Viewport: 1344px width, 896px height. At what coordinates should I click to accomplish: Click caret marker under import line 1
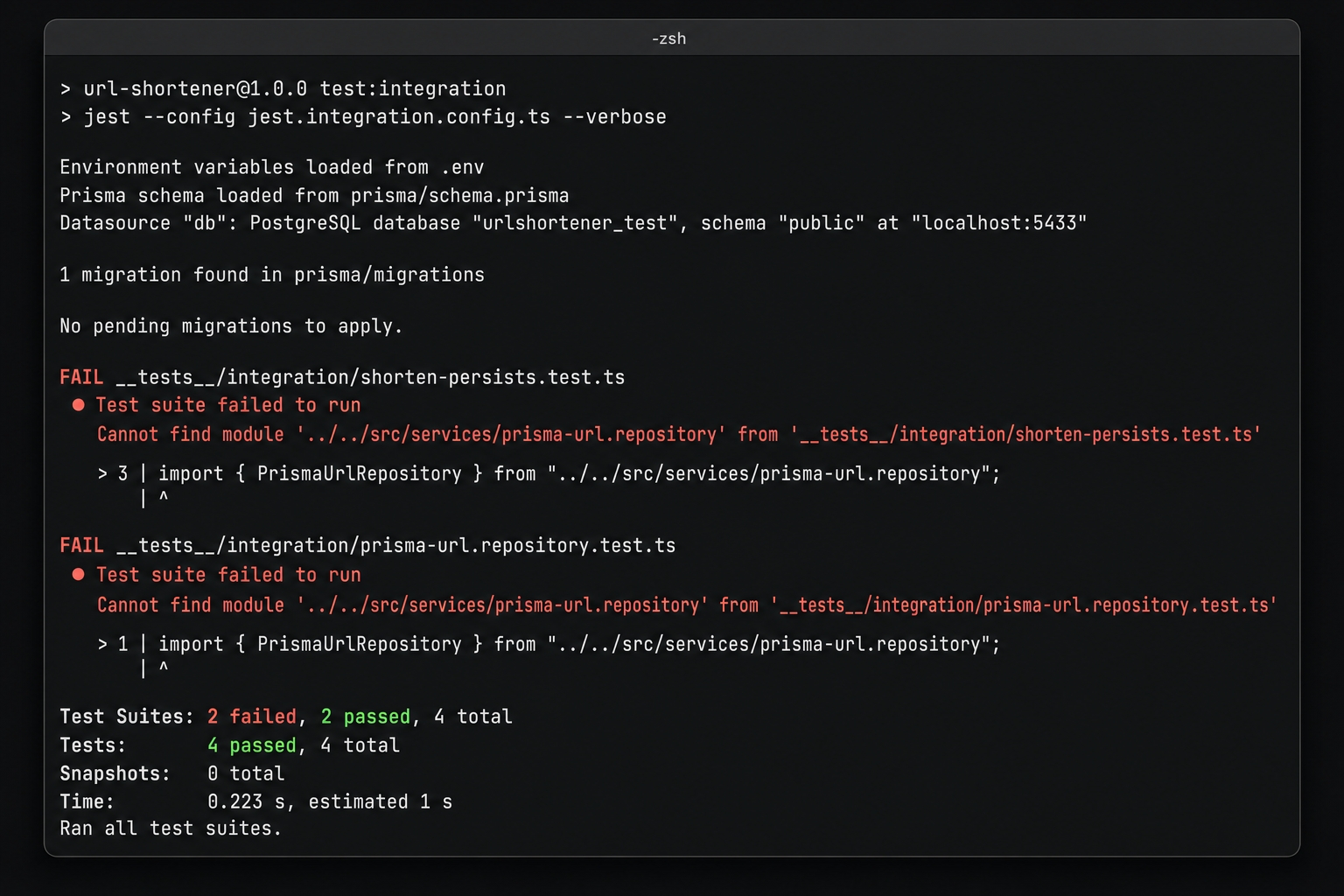click(x=164, y=668)
